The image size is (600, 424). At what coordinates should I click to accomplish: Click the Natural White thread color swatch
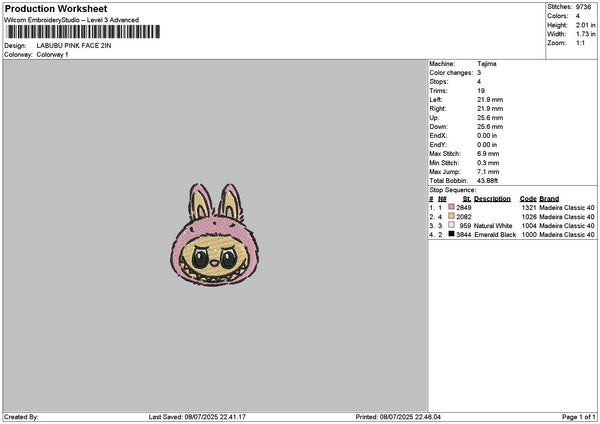pos(452,225)
